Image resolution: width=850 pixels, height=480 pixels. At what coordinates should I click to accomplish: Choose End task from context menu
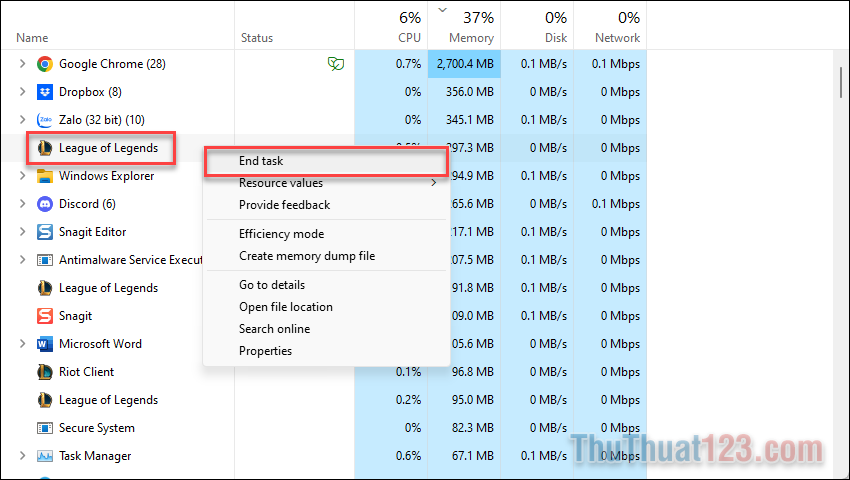pos(326,161)
